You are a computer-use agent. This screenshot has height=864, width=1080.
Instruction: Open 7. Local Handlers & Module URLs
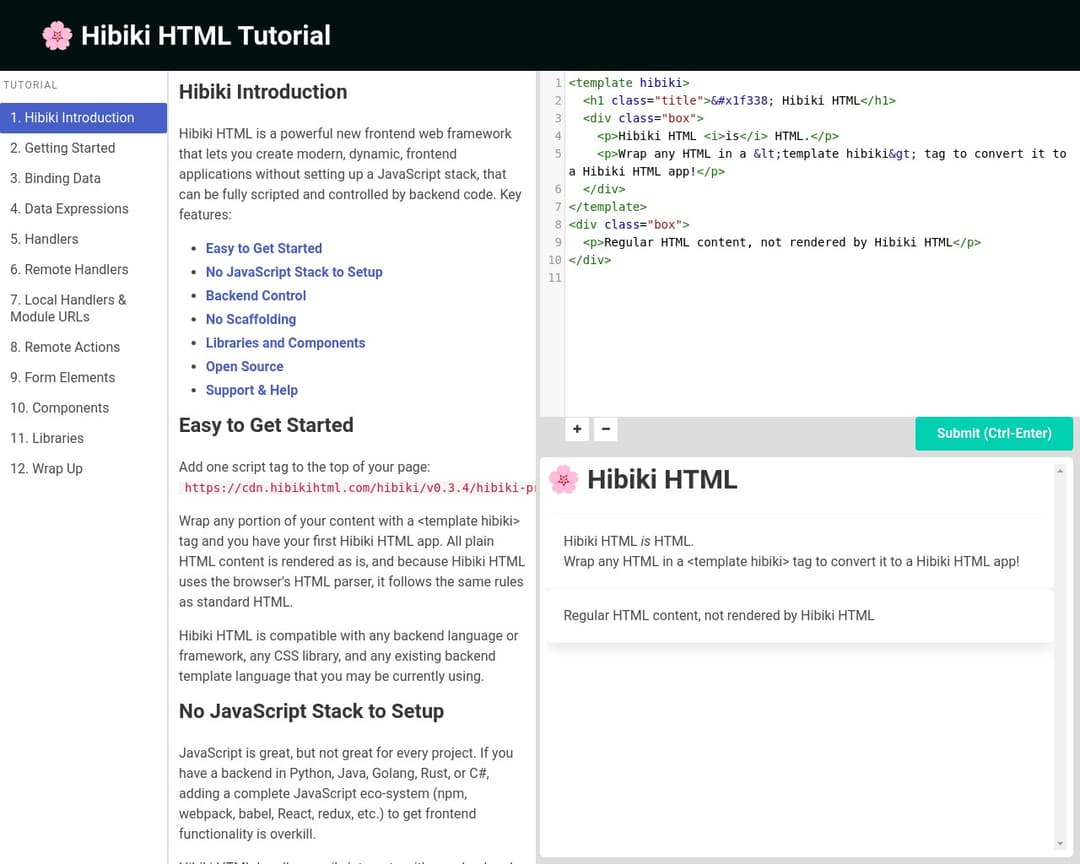pos(83,308)
